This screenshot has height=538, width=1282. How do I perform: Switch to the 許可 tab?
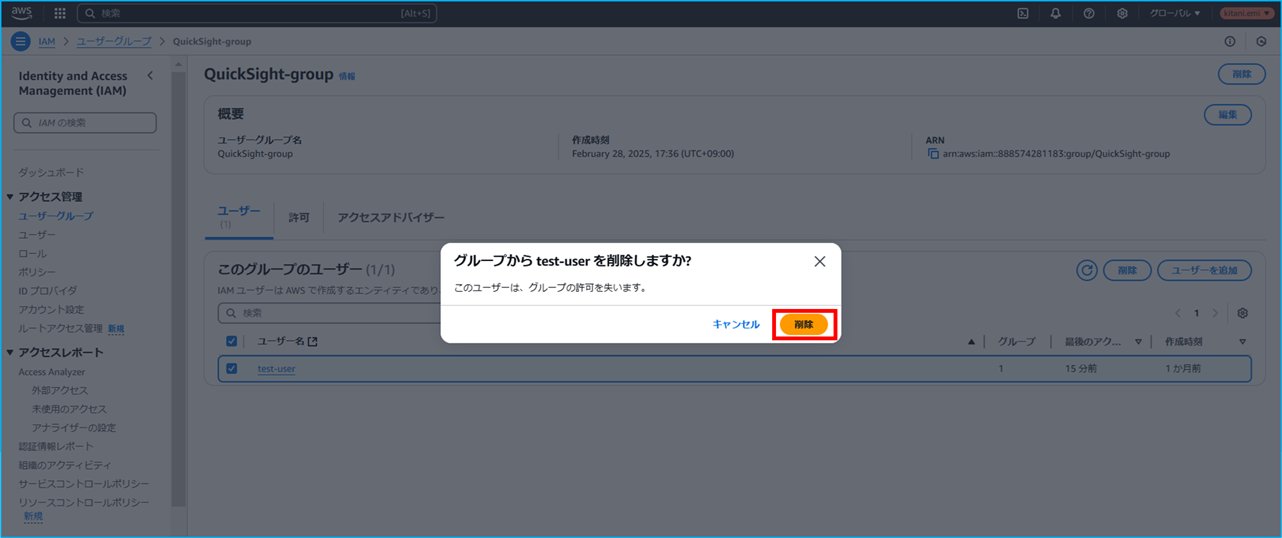(x=299, y=217)
